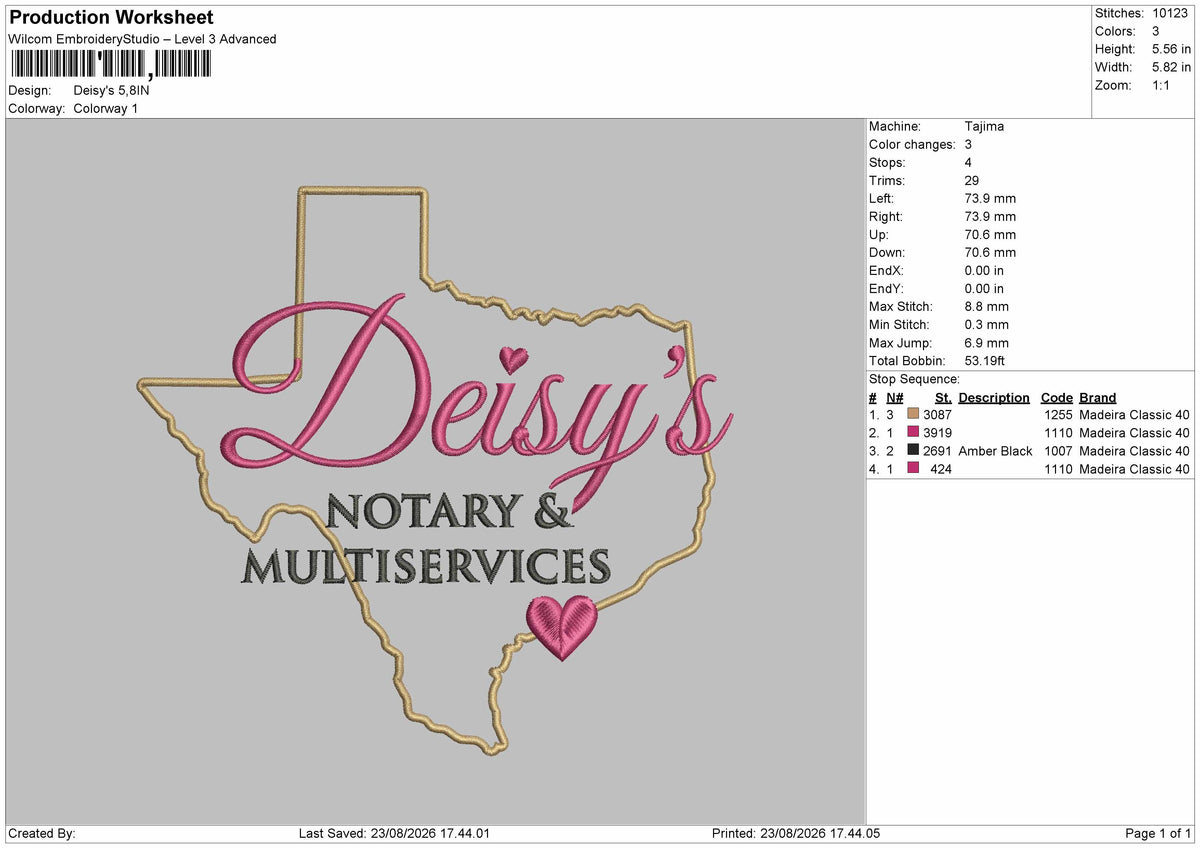Click the 'Last Saved' timestamp in footer
This screenshot has width=1200, height=848.
coord(394,833)
